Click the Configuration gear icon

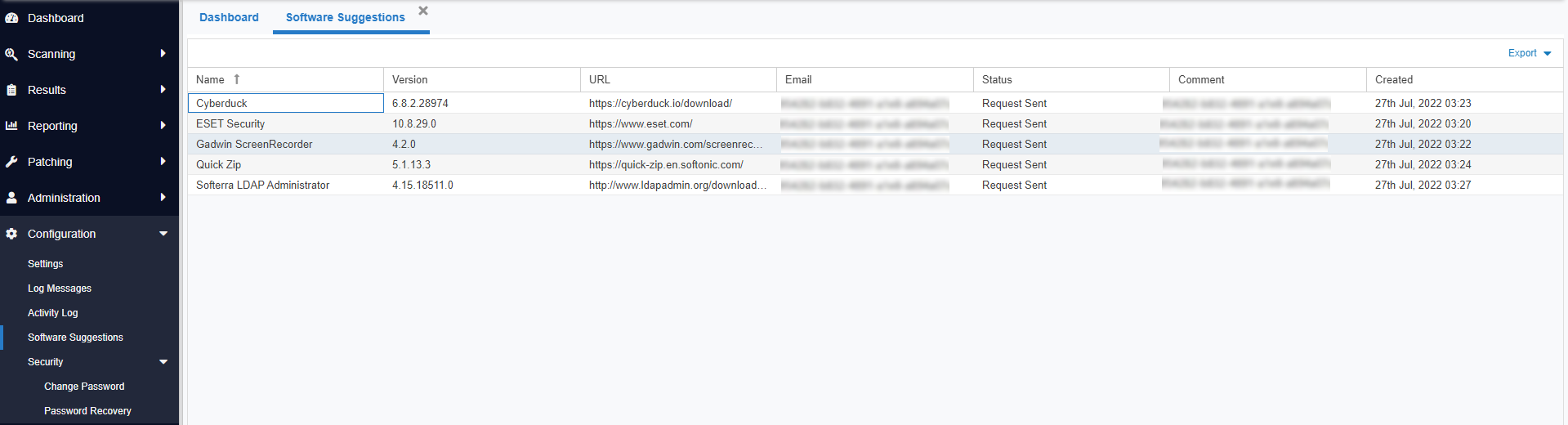pos(11,234)
